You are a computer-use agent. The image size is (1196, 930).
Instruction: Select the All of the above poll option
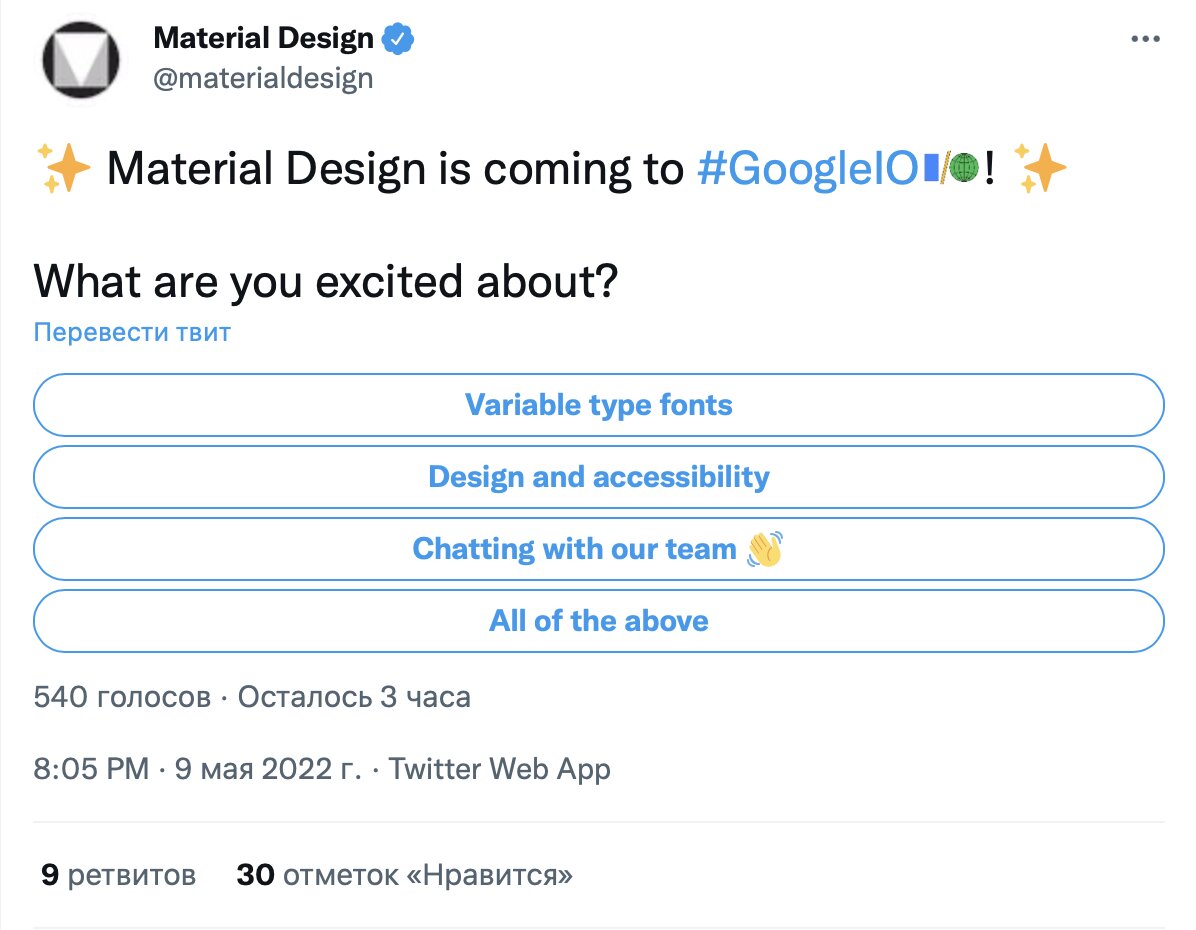click(599, 621)
